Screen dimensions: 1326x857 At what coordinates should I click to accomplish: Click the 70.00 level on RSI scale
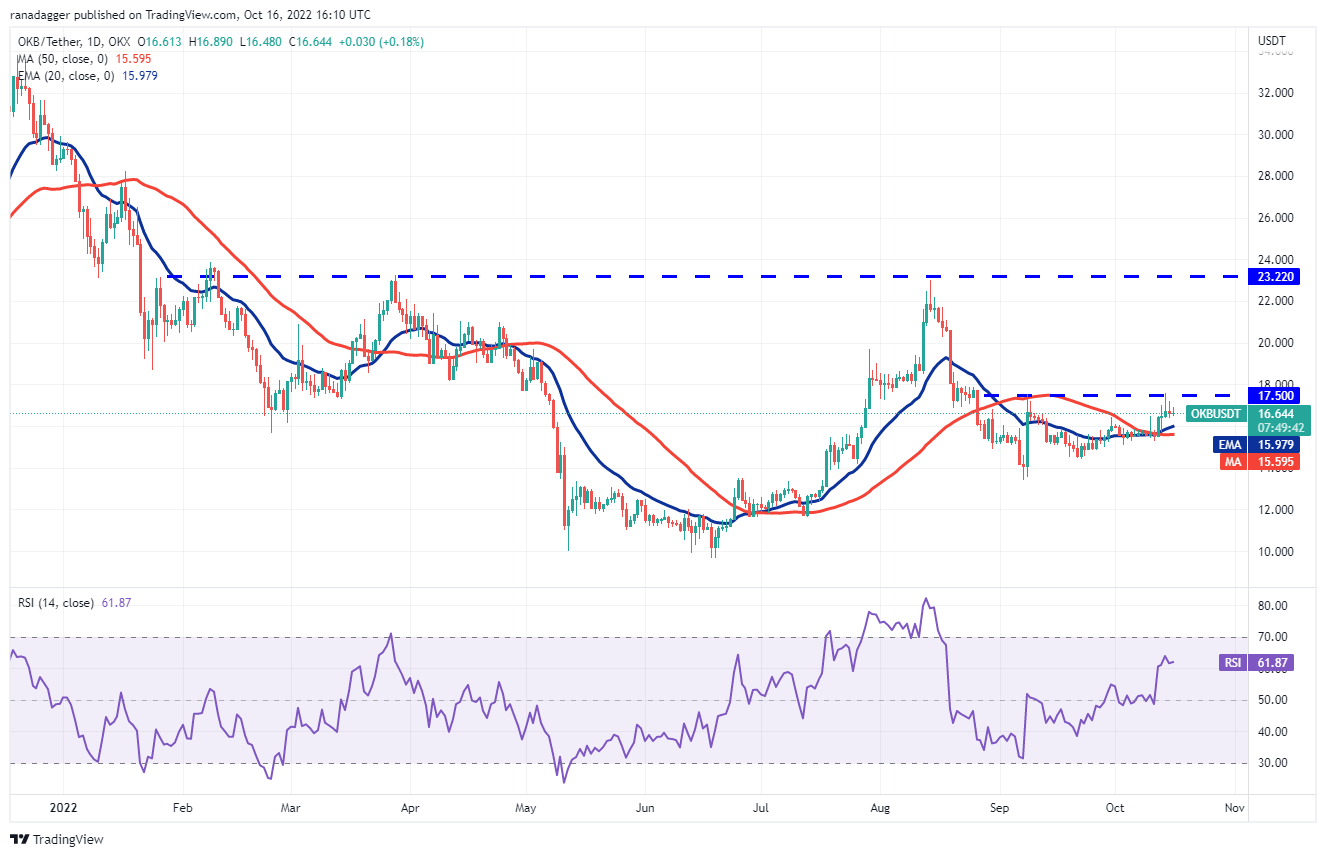pyautogui.click(x=1271, y=636)
